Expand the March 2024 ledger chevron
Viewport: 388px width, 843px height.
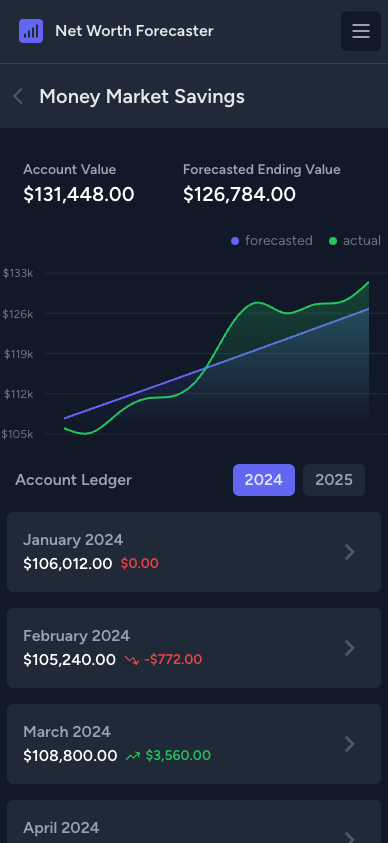tap(350, 744)
